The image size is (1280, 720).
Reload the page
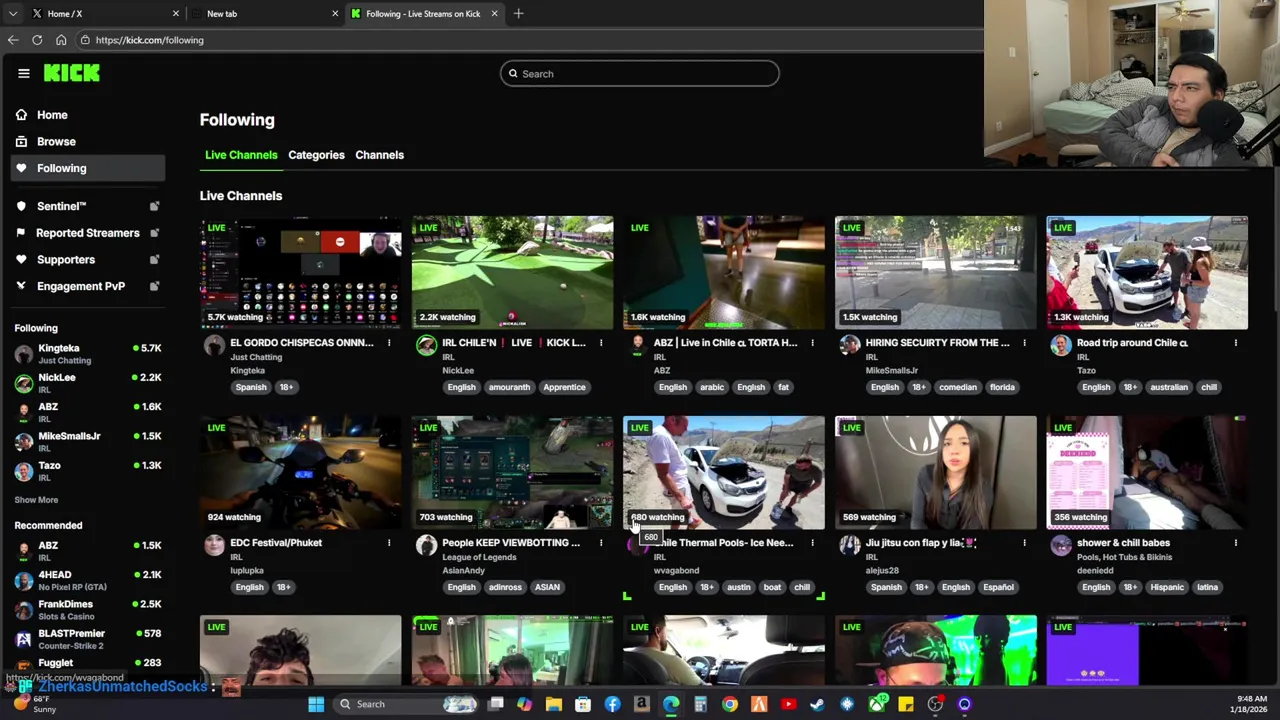pyautogui.click(x=37, y=40)
